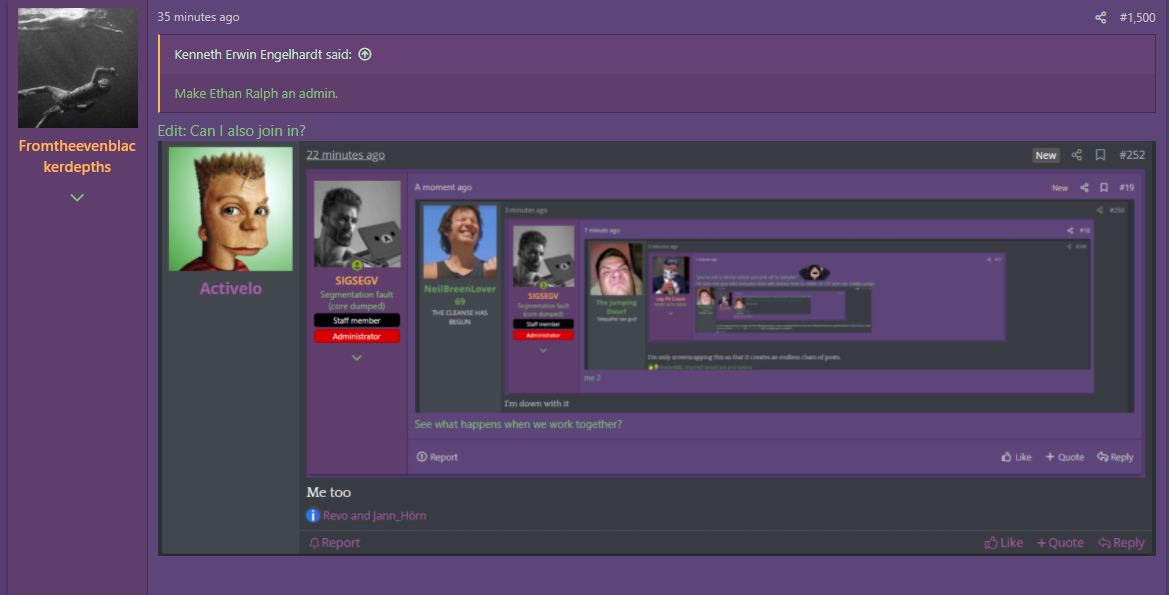Expand the chevron under SIGSEGV in post #16
Viewport: 1169px width, 595px height.
[543, 350]
